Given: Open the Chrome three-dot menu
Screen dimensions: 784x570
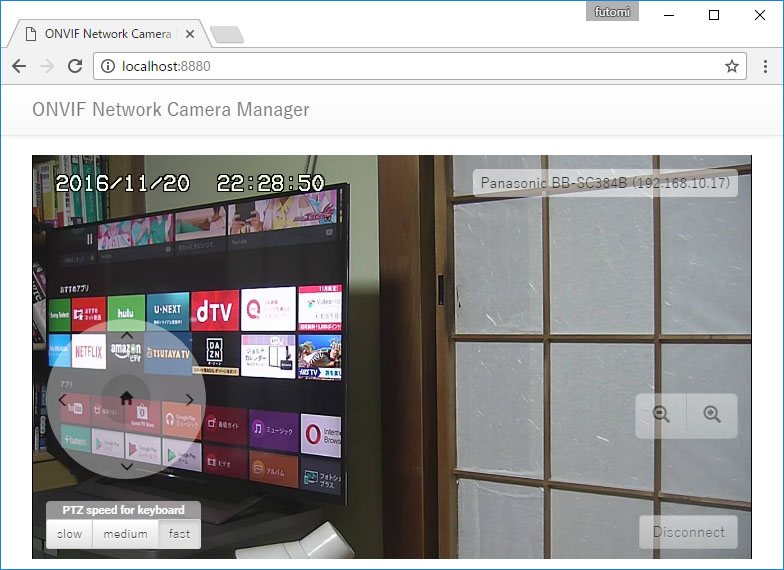Looking at the screenshot, I should [765, 66].
